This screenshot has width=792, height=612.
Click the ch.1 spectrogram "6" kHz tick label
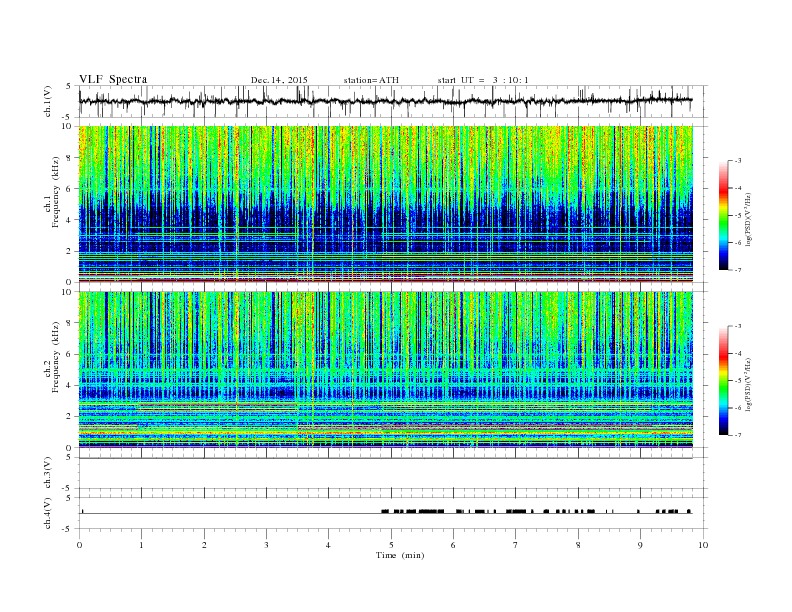pos(69,189)
